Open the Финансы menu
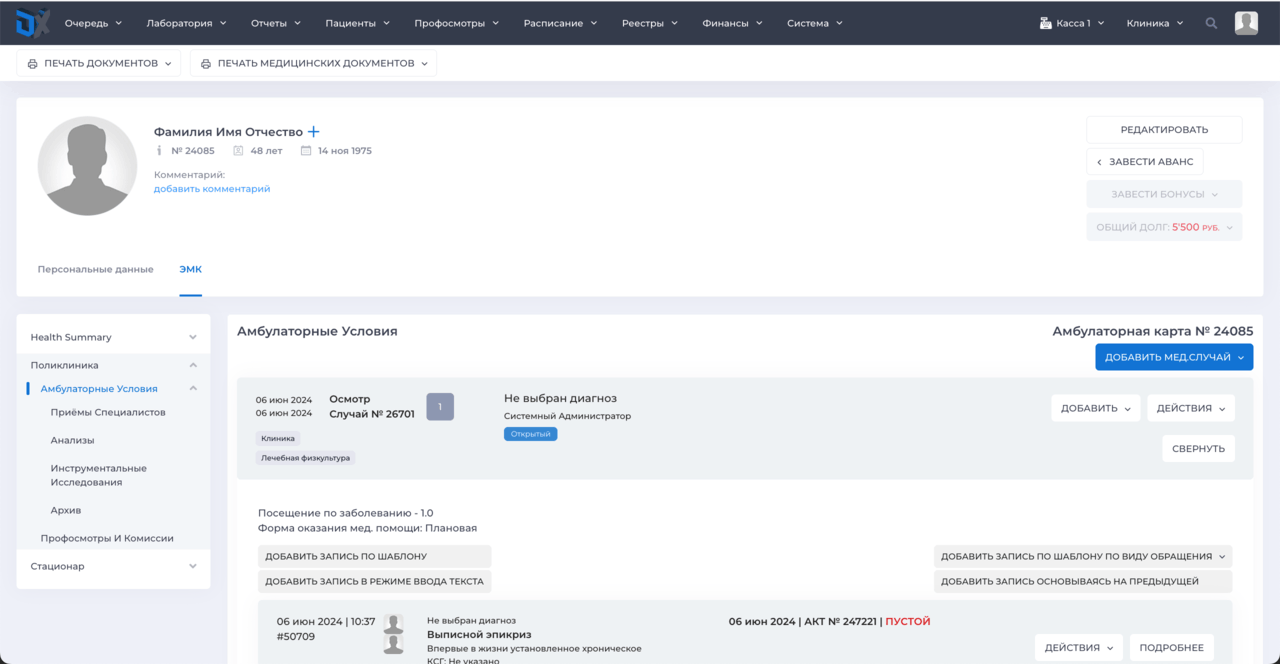Viewport: 1280px width, 664px height. coord(732,23)
